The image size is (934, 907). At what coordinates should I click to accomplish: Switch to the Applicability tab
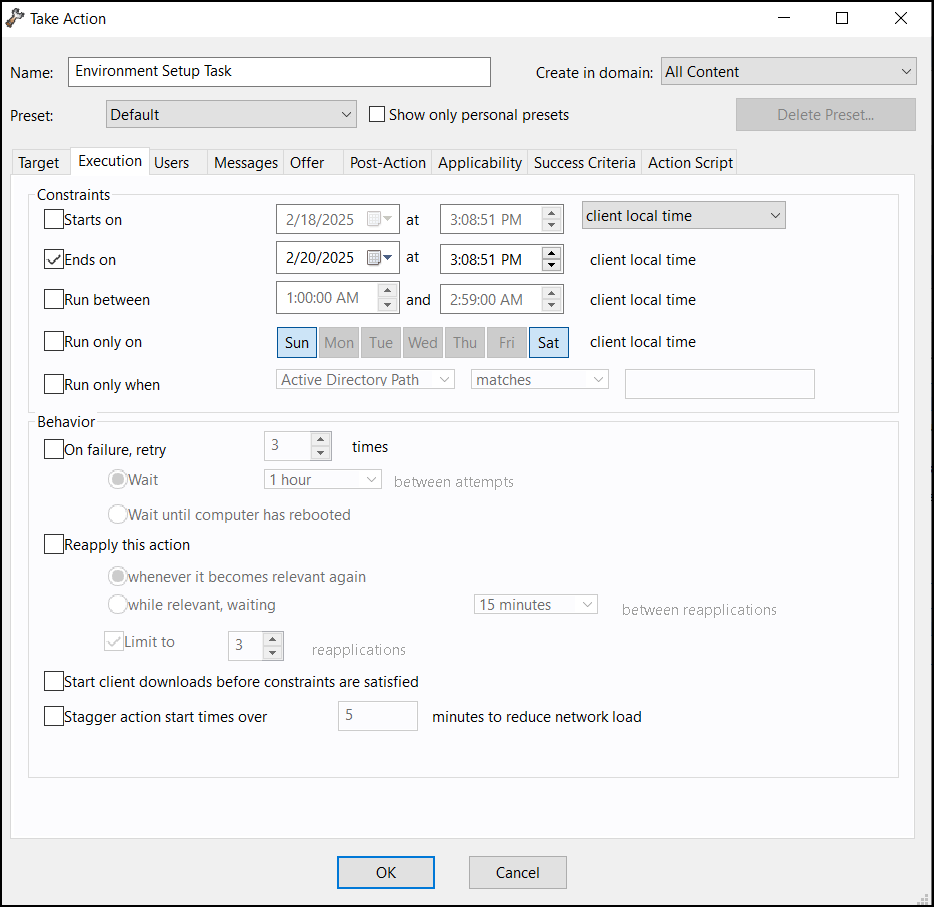click(479, 162)
